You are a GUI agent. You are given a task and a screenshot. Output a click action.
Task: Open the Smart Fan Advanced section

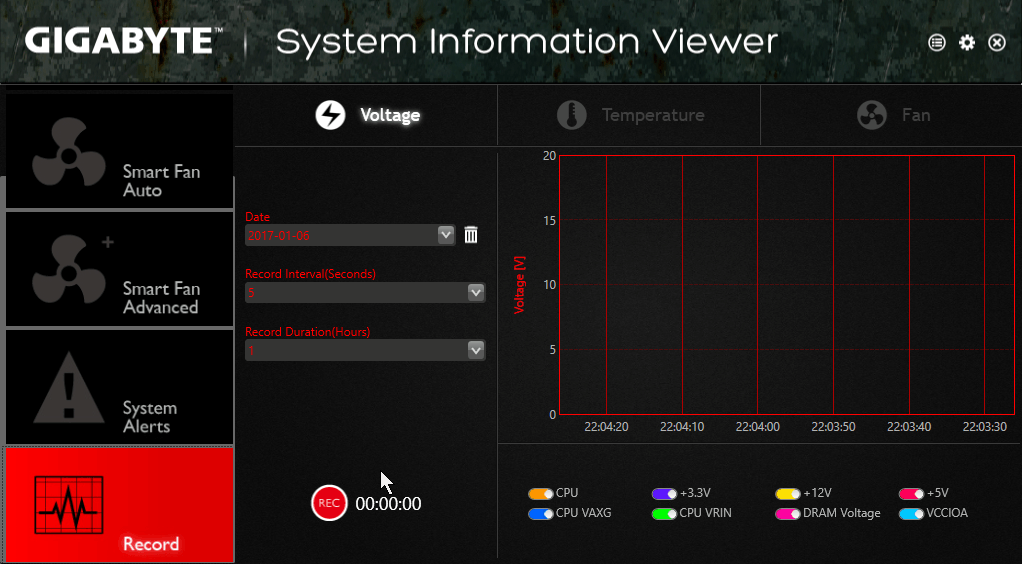pos(119,269)
